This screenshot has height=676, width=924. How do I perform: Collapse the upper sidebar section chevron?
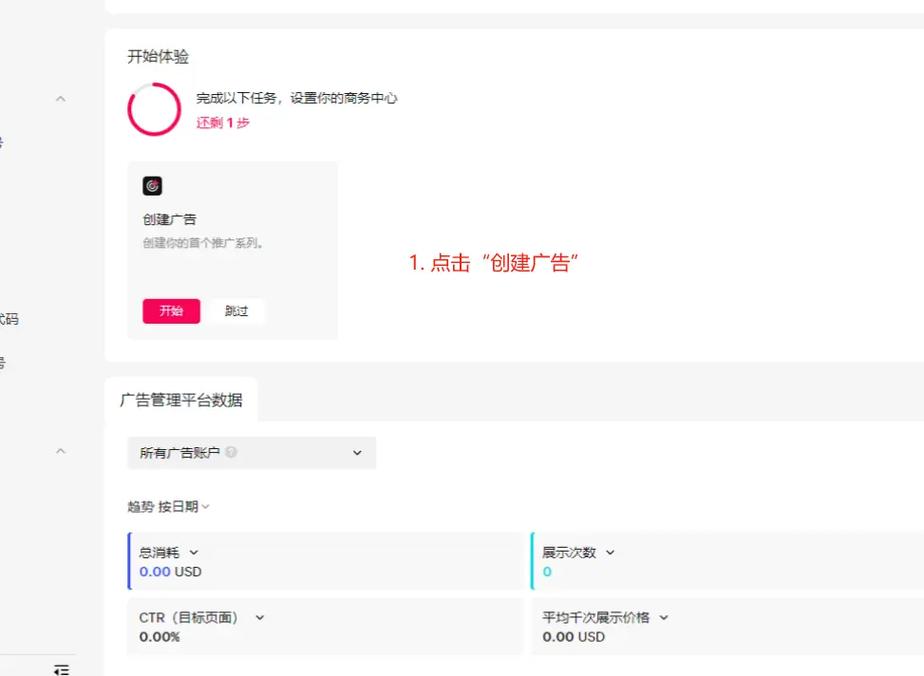click(x=60, y=99)
